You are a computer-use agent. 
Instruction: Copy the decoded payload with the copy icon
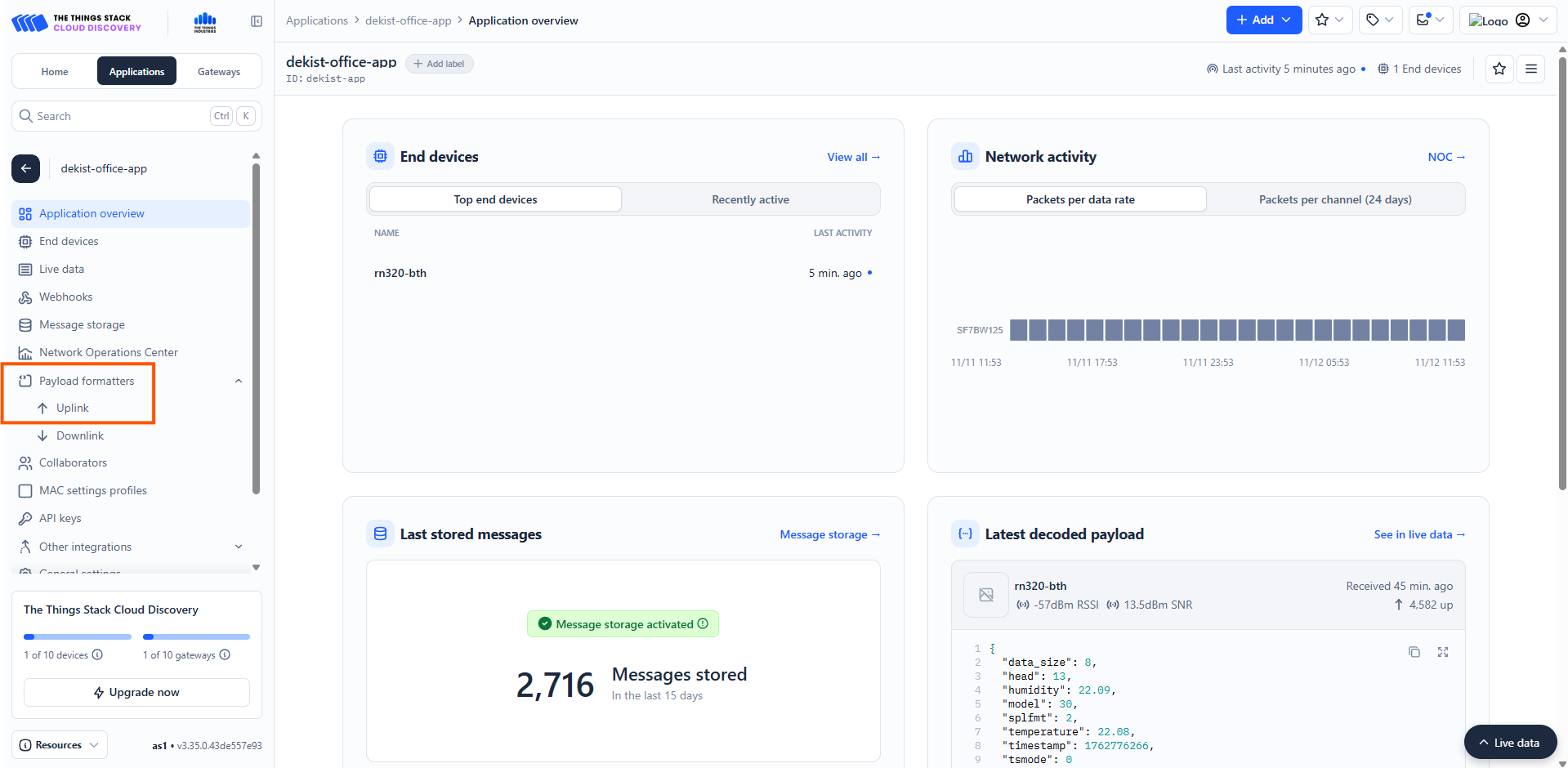point(1414,652)
